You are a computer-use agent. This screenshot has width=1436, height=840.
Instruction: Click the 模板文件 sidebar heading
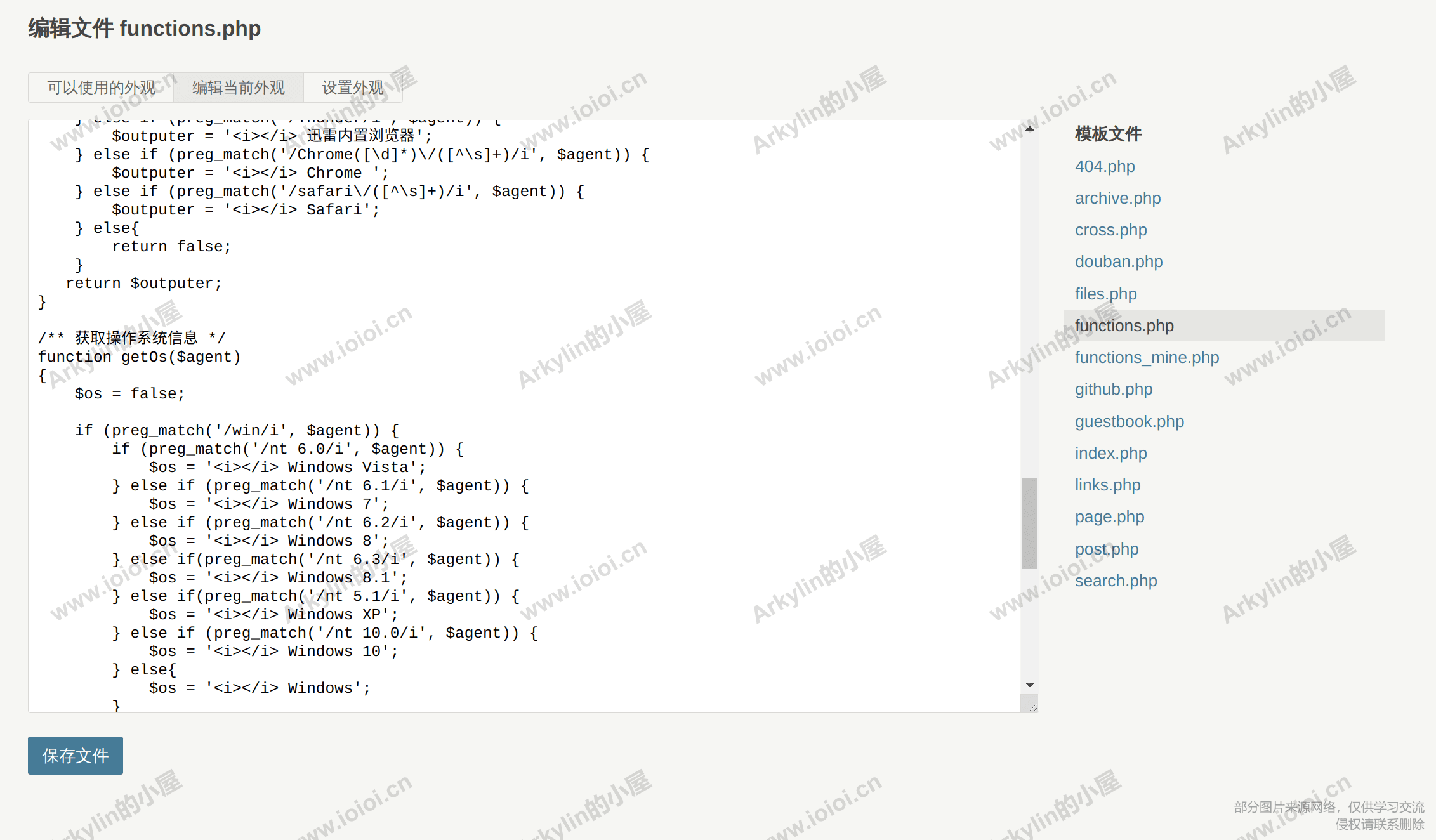click(1108, 134)
